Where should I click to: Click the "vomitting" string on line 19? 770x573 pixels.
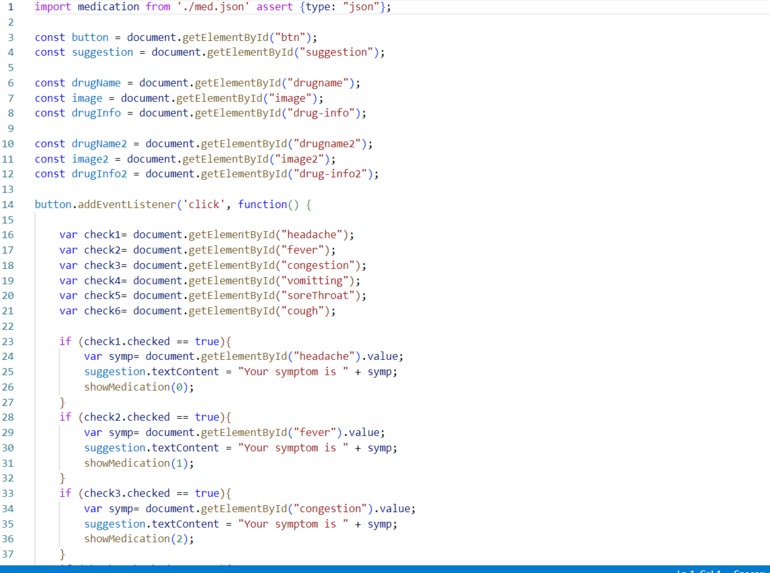click(314, 280)
